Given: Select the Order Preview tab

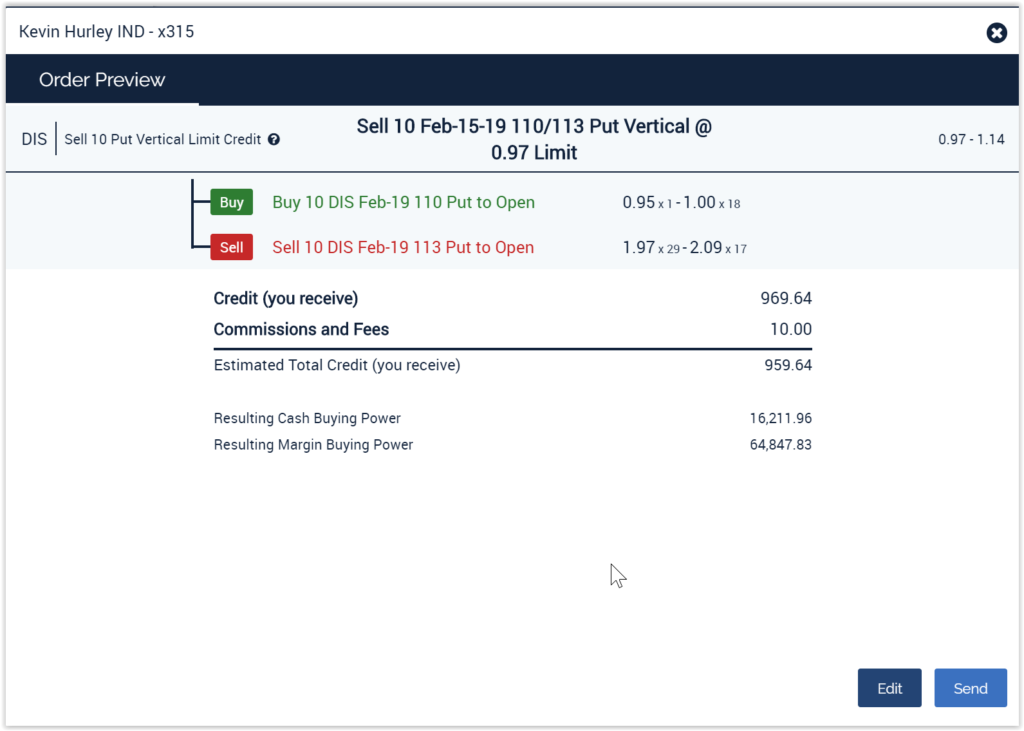Looking at the screenshot, I should pos(102,80).
